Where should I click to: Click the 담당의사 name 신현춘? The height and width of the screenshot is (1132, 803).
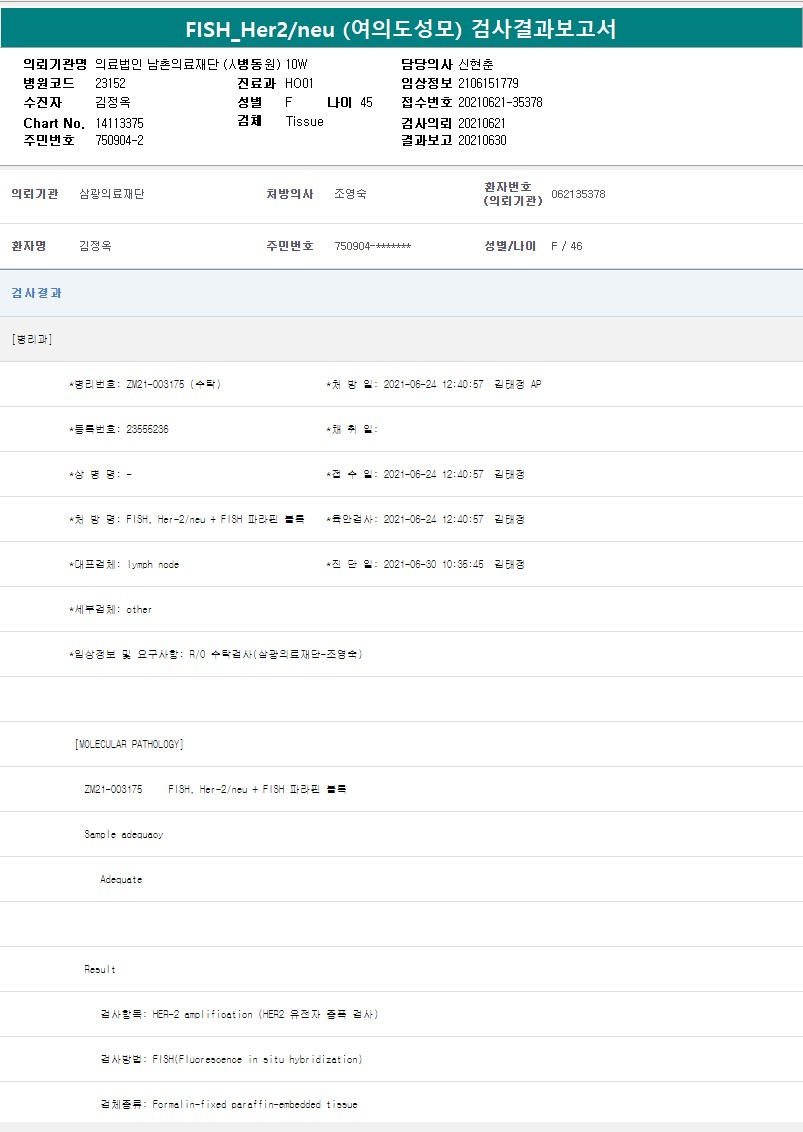point(476,64)
